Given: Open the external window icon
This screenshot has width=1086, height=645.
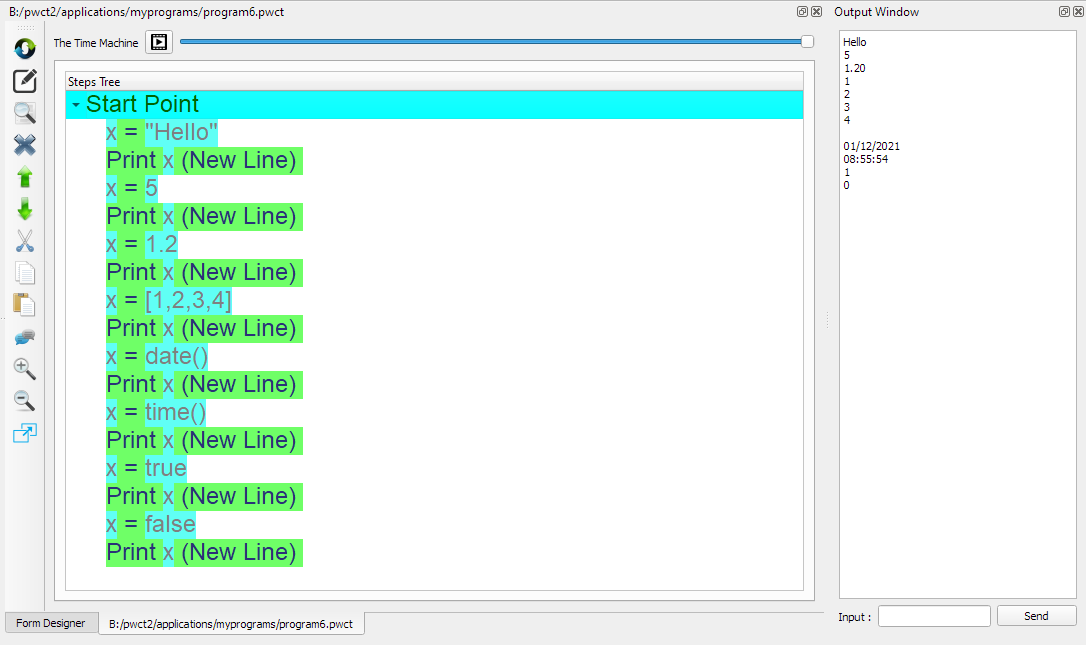Looking at the screenshot, I should click(x=24, y=433).
